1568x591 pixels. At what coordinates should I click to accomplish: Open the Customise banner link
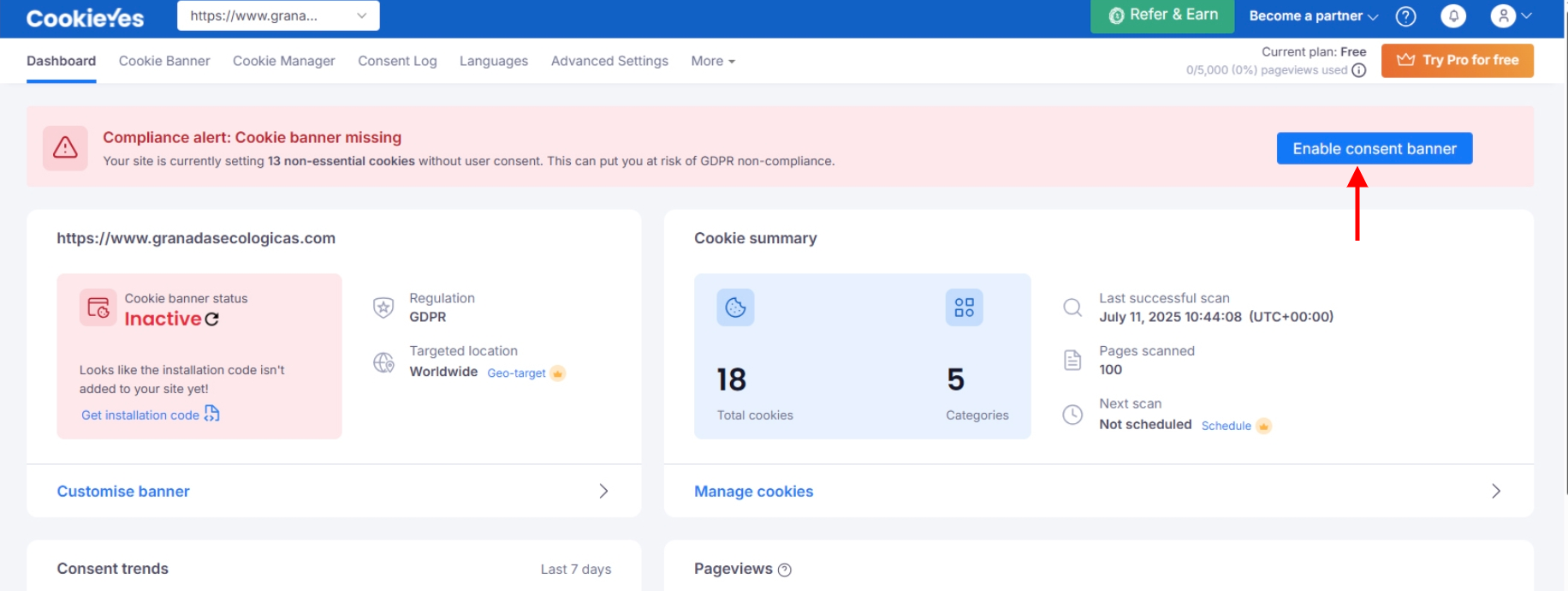pyautogui.click(x=123, y=492)
